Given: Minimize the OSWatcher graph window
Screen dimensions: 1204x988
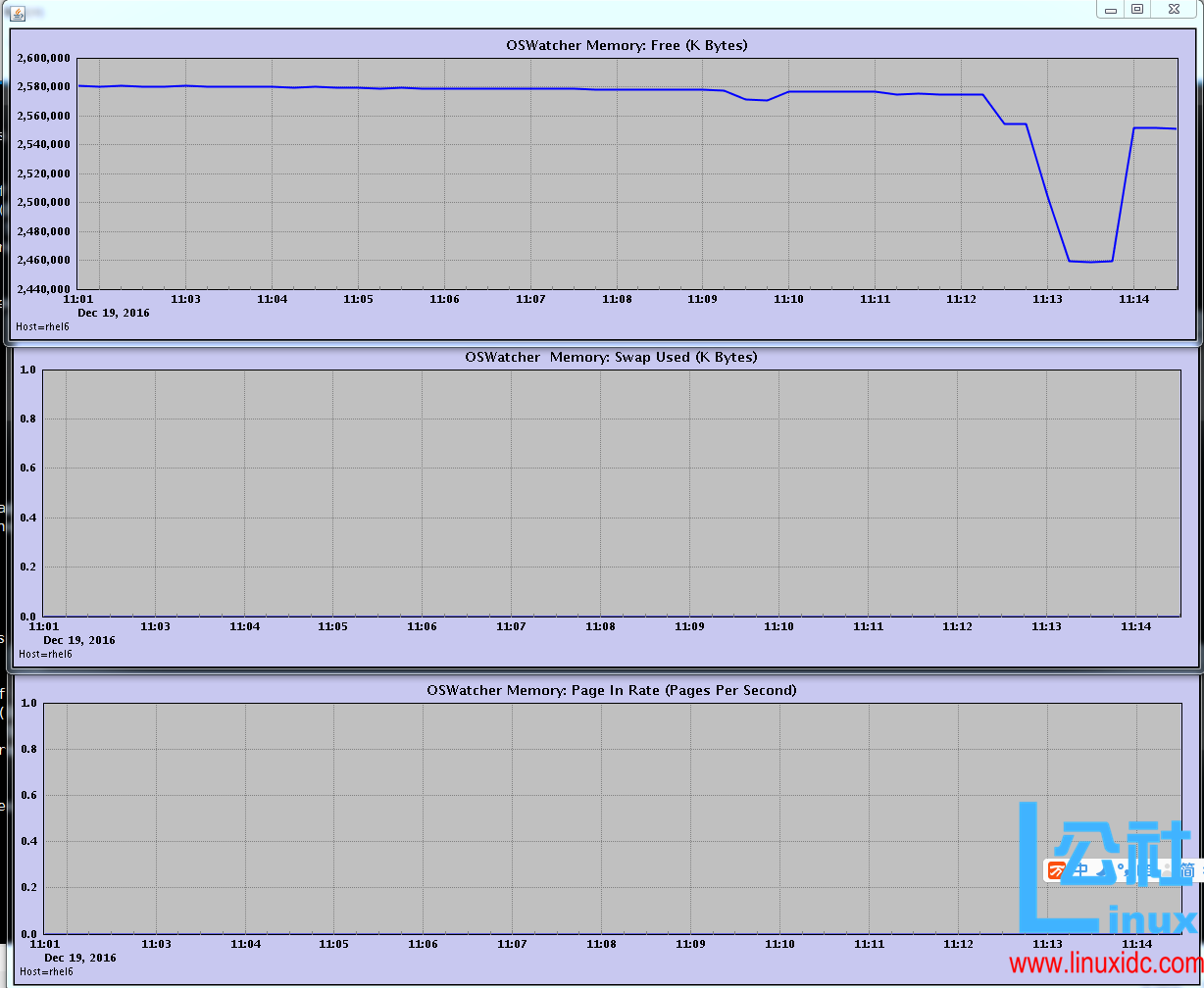Looking at the screenshot, I should [1111, 10].
